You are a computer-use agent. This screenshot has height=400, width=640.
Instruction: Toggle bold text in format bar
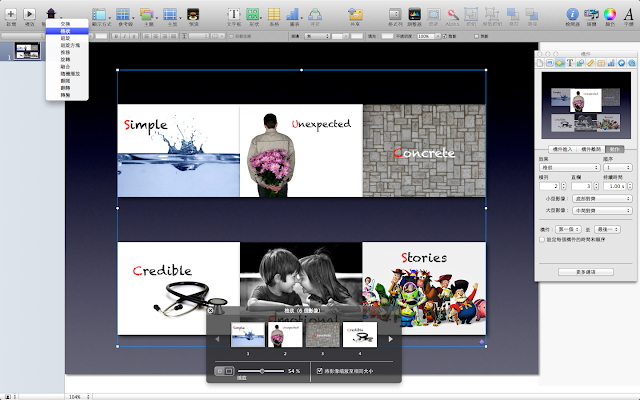pos(116,36)
